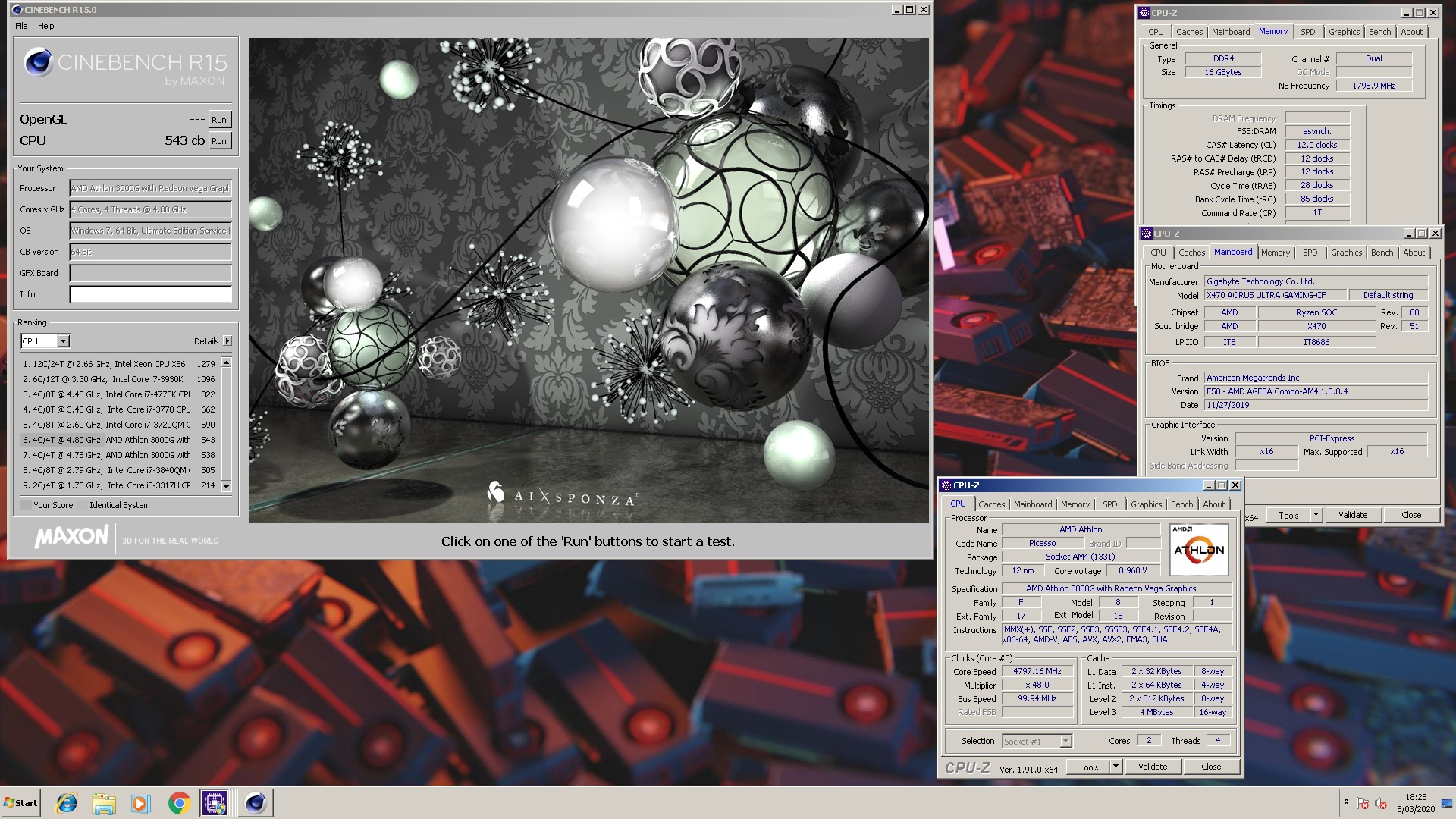Switch to SPD tab in bottom CPU-Z window

pos(1109,504)
